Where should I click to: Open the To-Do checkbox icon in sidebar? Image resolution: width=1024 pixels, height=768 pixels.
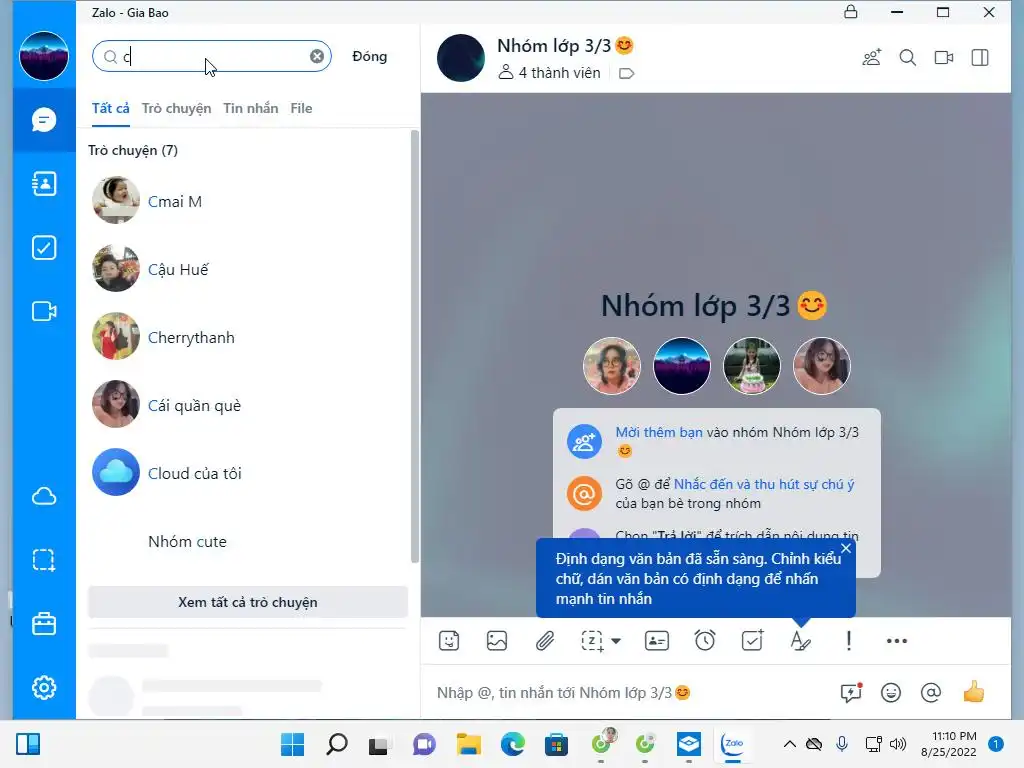44,248
